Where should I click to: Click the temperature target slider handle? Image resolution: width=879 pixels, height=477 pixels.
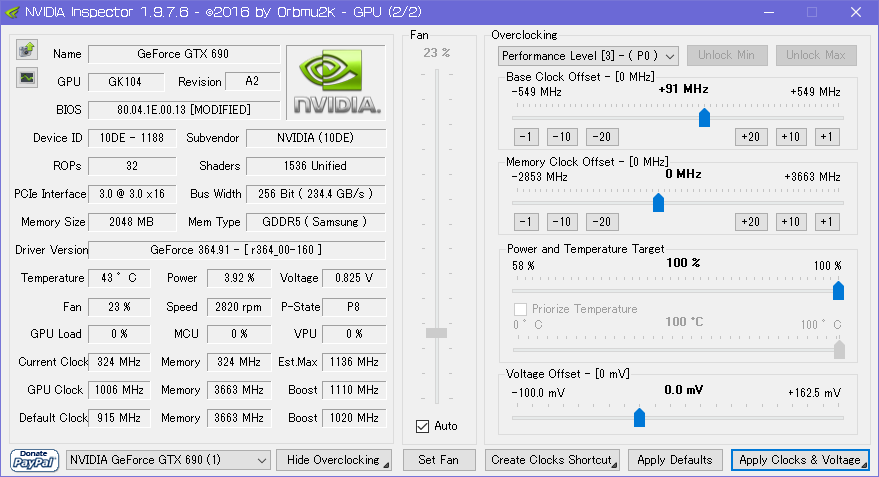839,350
